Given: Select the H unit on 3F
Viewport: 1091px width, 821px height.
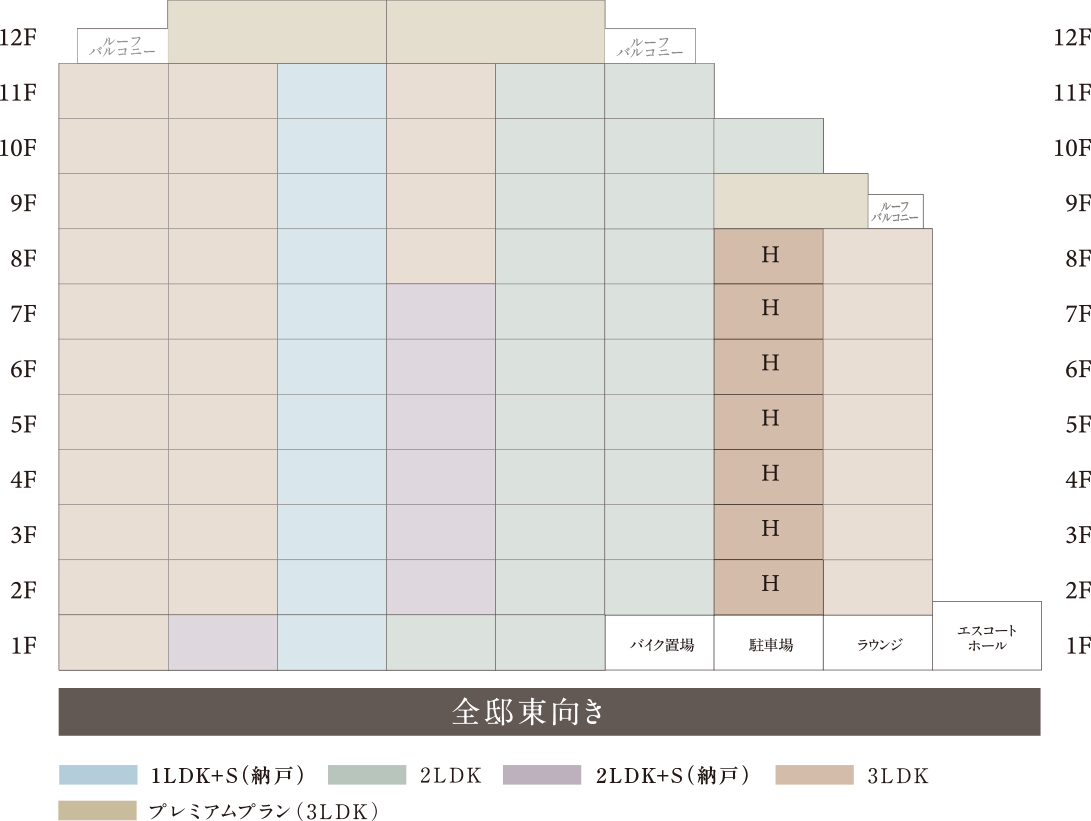Looking at the screenshot, I should (769, 532).
